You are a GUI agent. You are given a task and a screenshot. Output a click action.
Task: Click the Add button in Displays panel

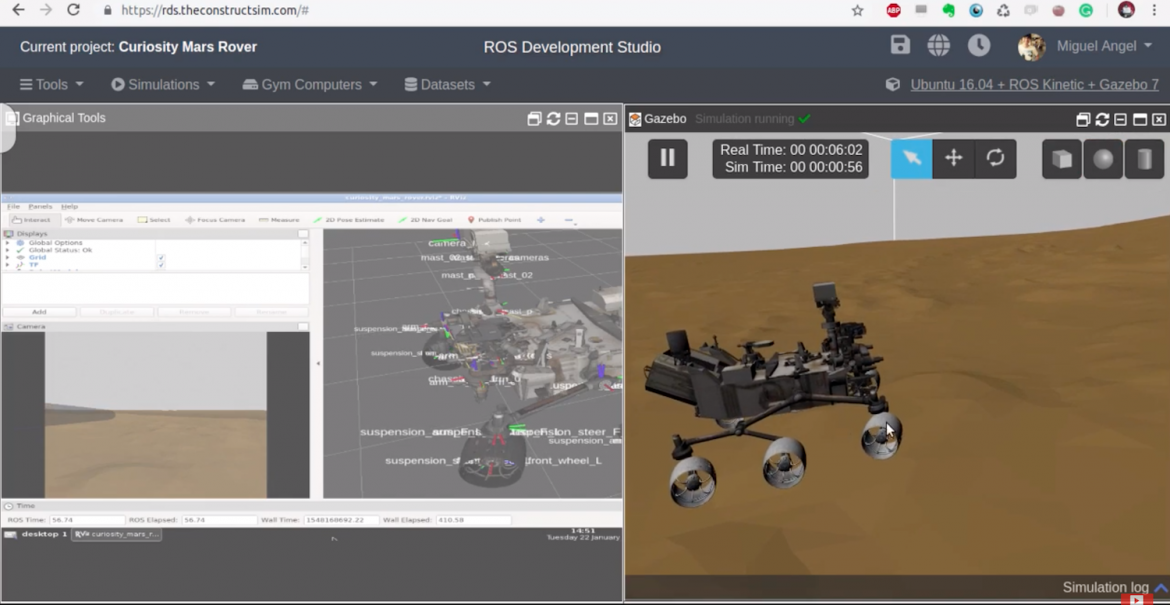[39, 312]
